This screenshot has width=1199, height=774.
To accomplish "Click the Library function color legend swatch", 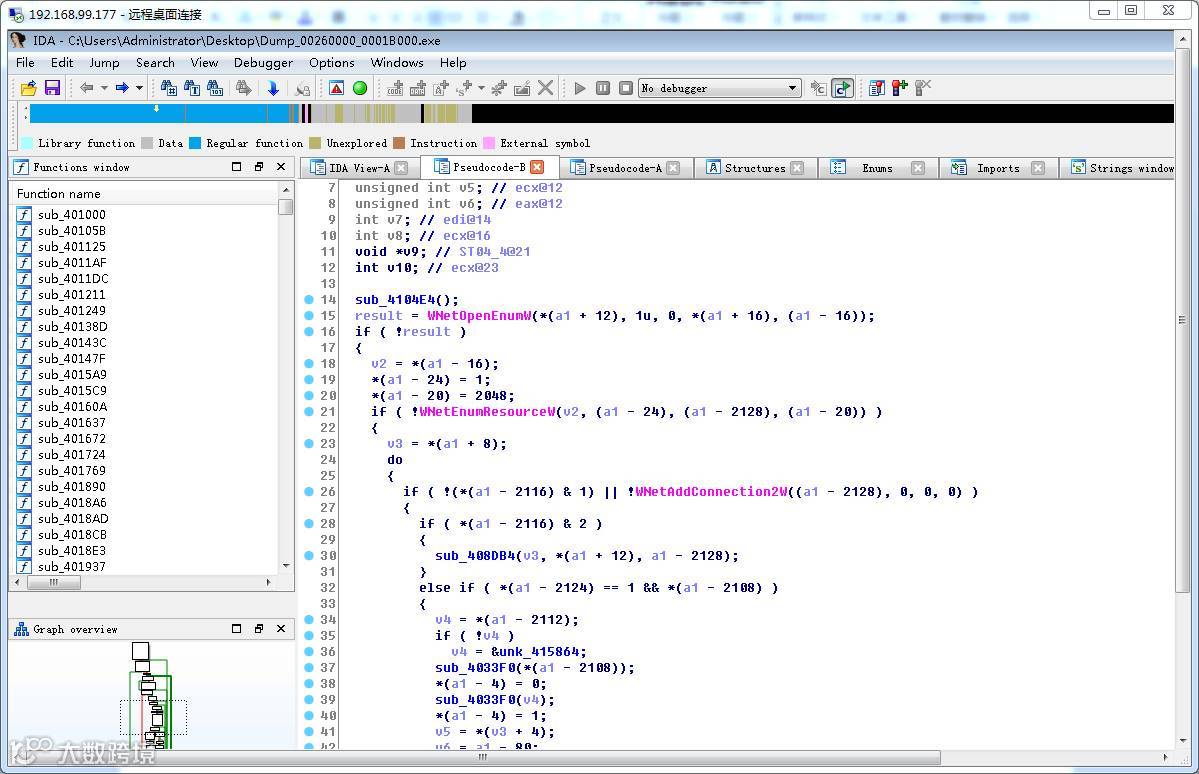I will (x=27, y=143).
